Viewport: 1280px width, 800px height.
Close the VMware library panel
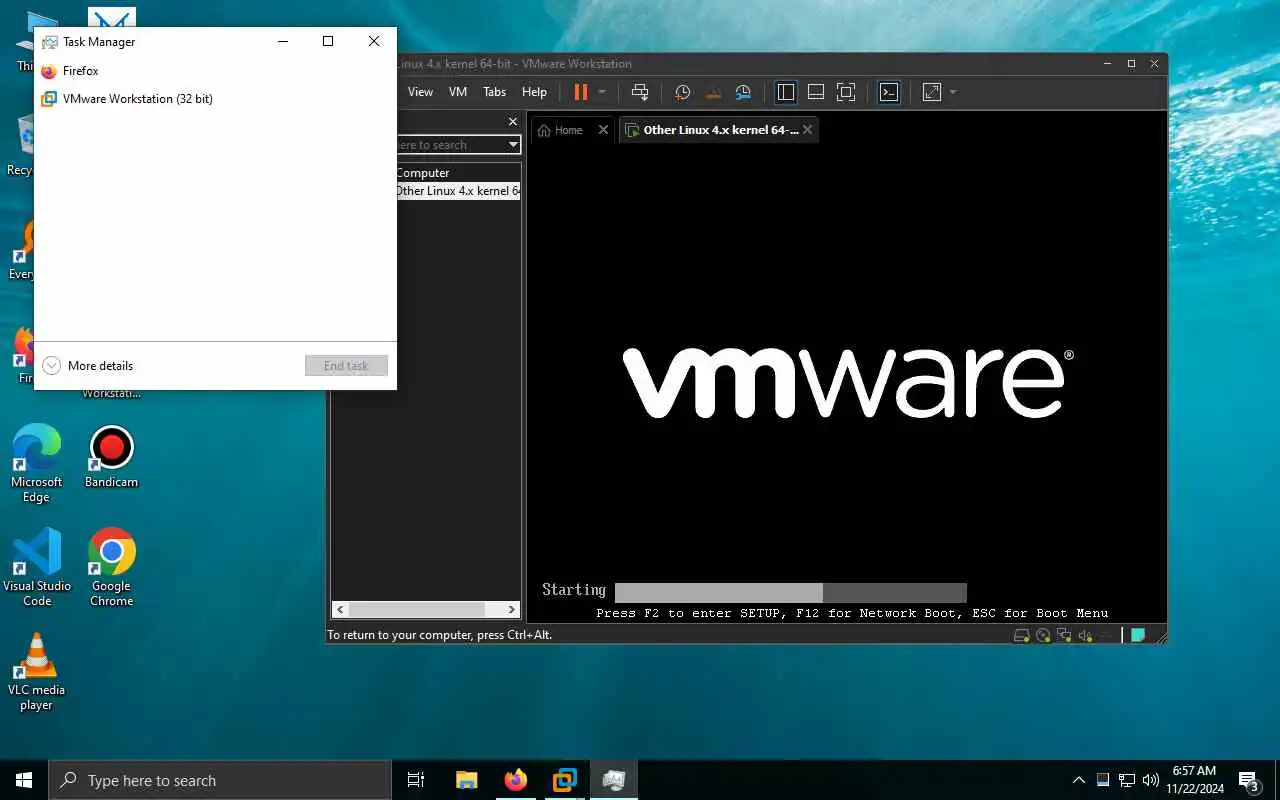pyautogui.click(x=513, y=122)
